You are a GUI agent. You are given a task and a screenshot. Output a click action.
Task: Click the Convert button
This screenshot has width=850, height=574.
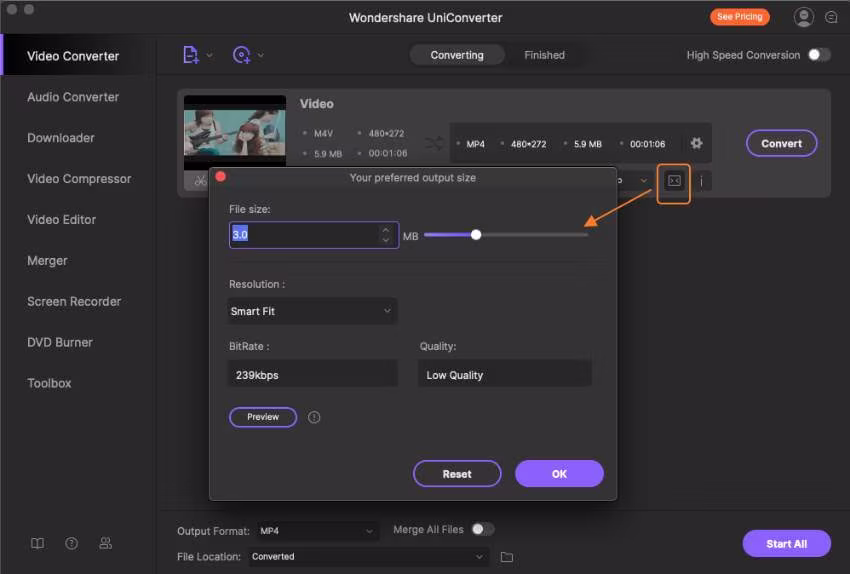781,144
